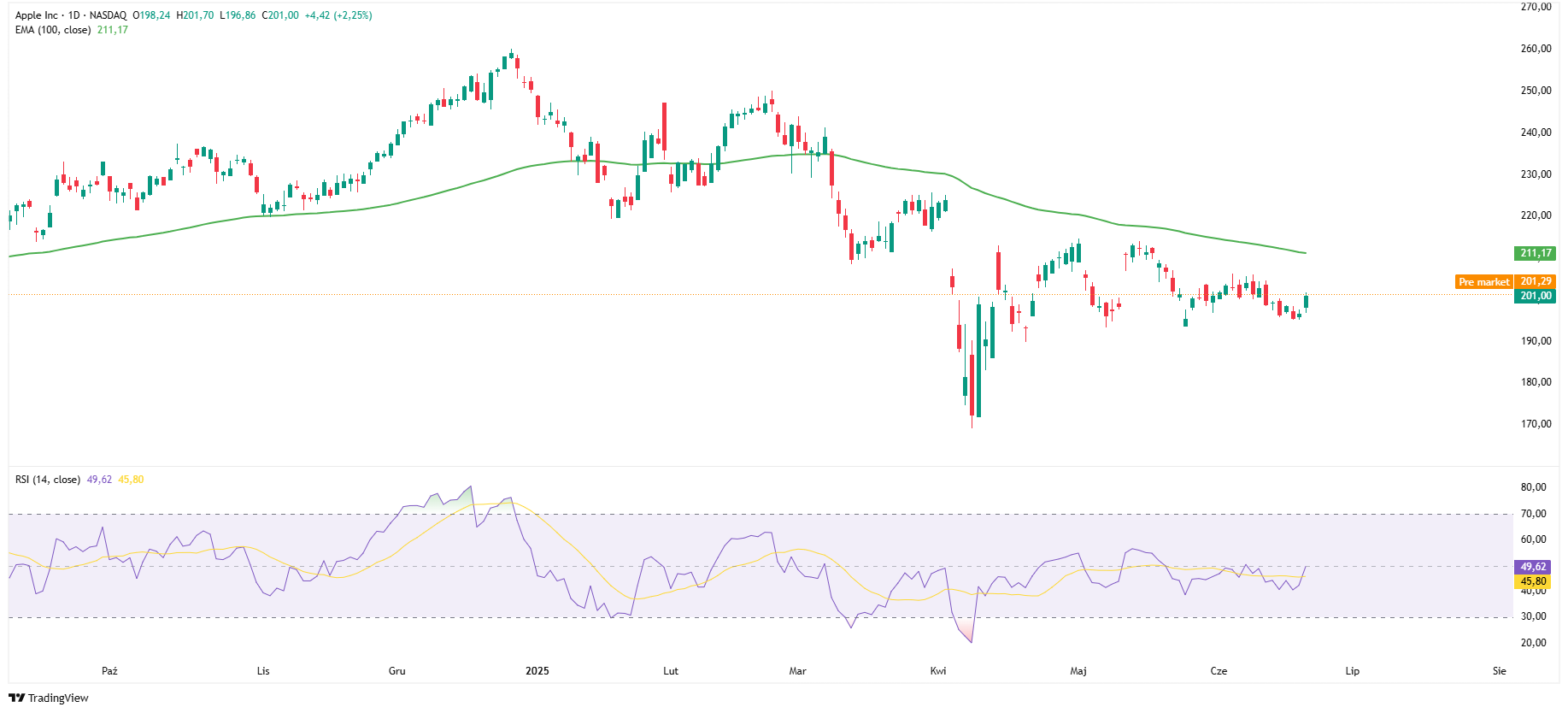Image resolution: width=1568 pixels, height=713 pixels.
Task: Click the orange Pre market label
Action: [1484, 281]
